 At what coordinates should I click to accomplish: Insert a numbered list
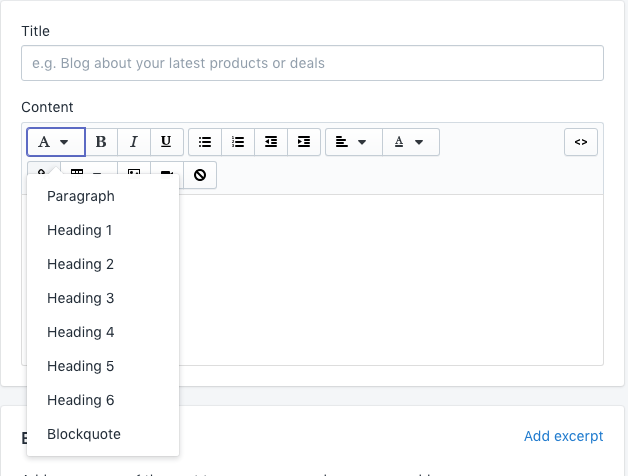[238, 142]
